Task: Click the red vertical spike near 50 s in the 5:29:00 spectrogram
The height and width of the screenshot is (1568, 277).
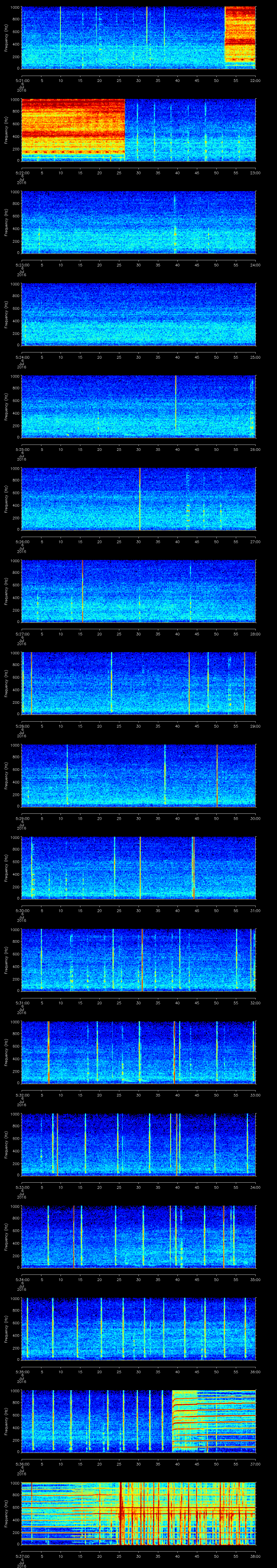Action: 217,775
